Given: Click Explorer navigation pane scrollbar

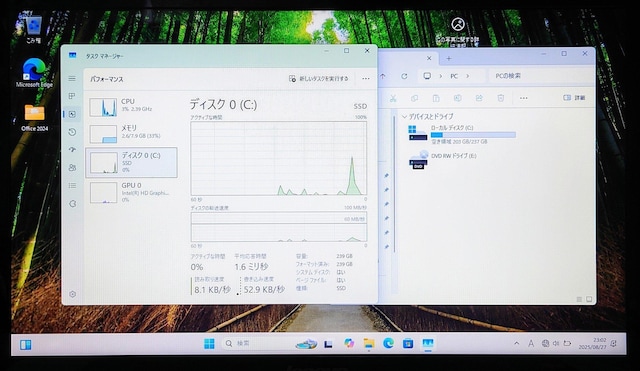Looking at the screenshot, I should point(394,184).
